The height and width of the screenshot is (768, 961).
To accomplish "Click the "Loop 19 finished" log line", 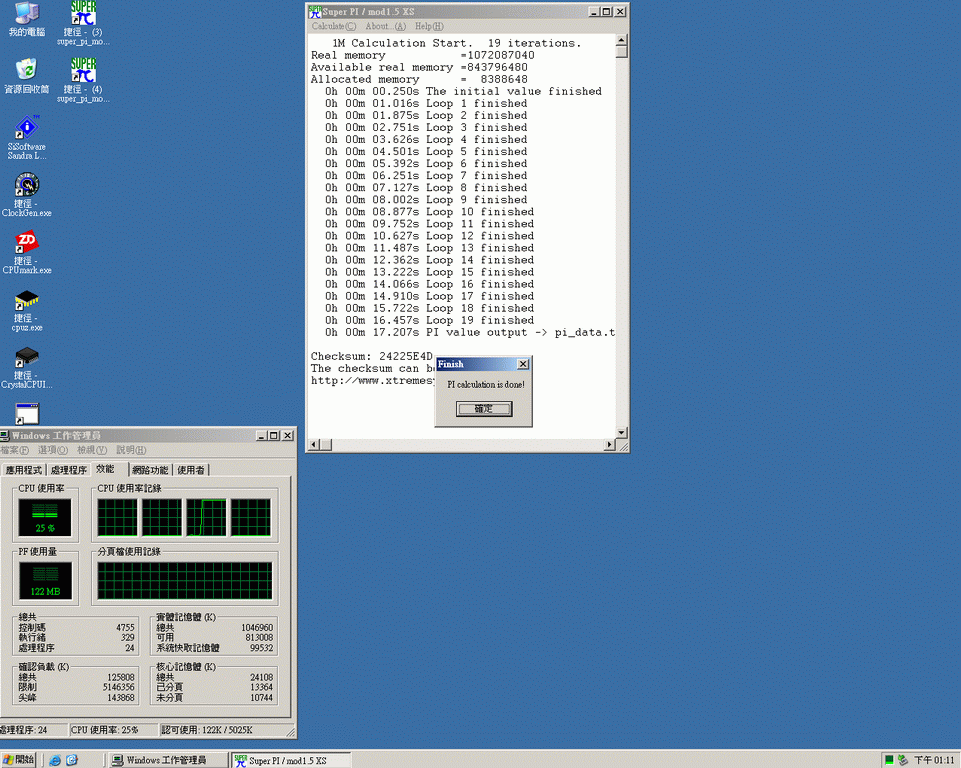I will click(430, 320).
